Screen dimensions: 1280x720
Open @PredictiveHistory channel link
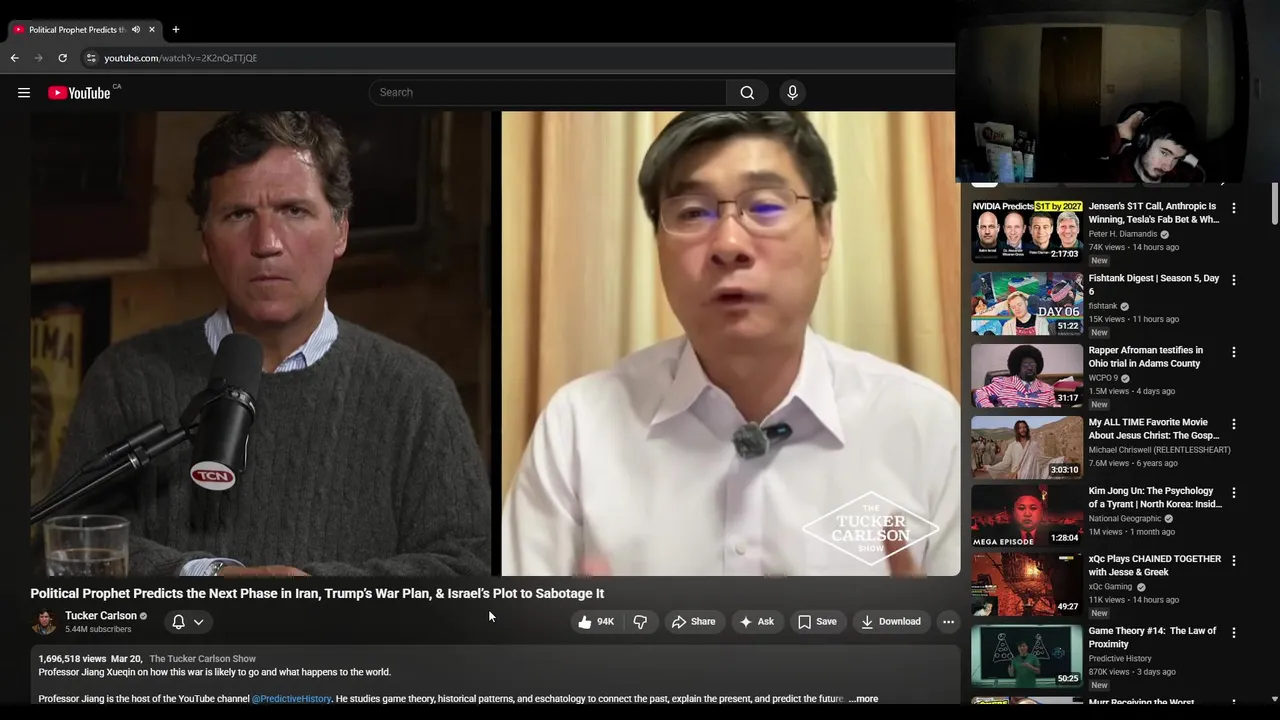click(291, 699)
